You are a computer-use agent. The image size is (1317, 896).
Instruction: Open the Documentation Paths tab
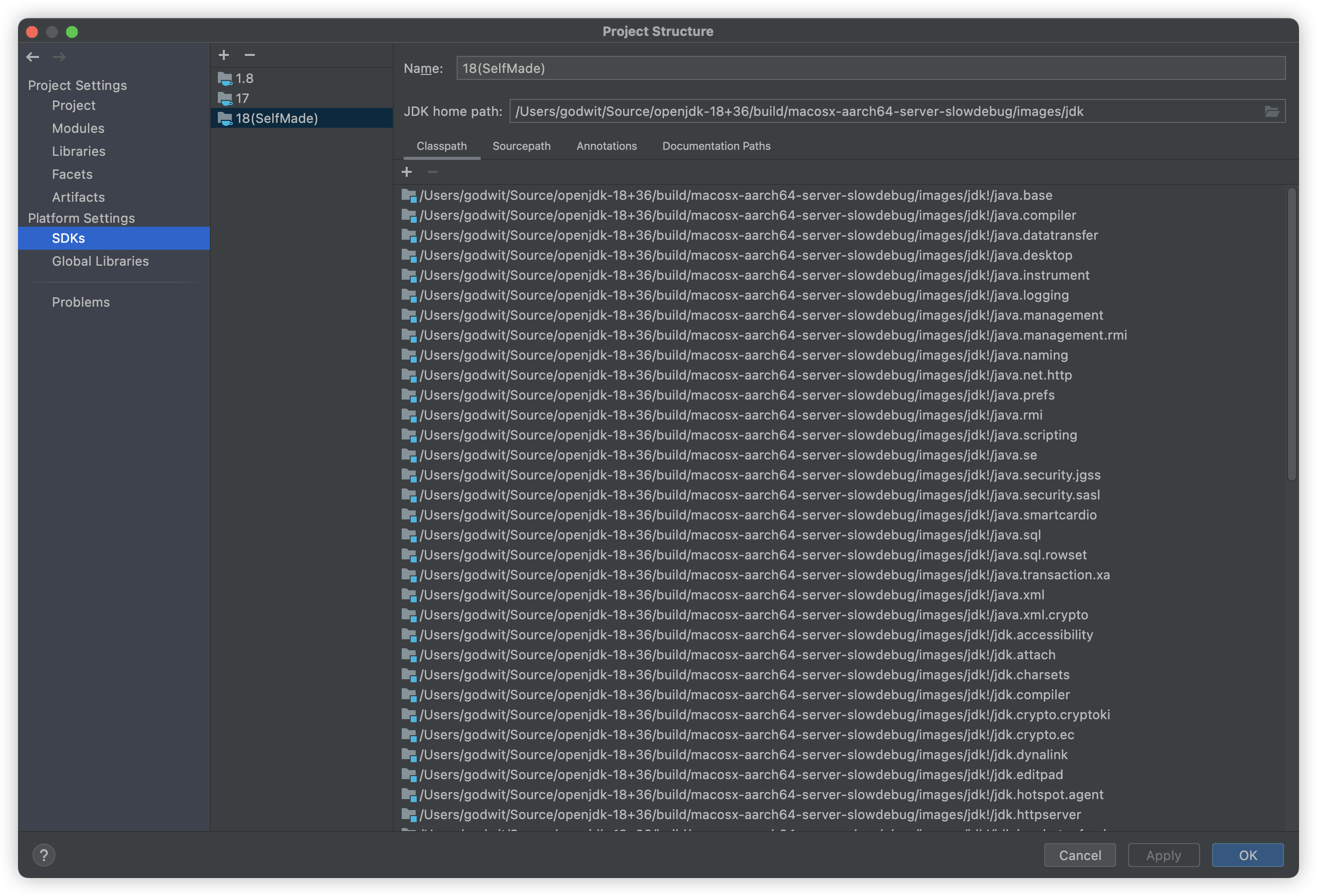tap(716, 146)
